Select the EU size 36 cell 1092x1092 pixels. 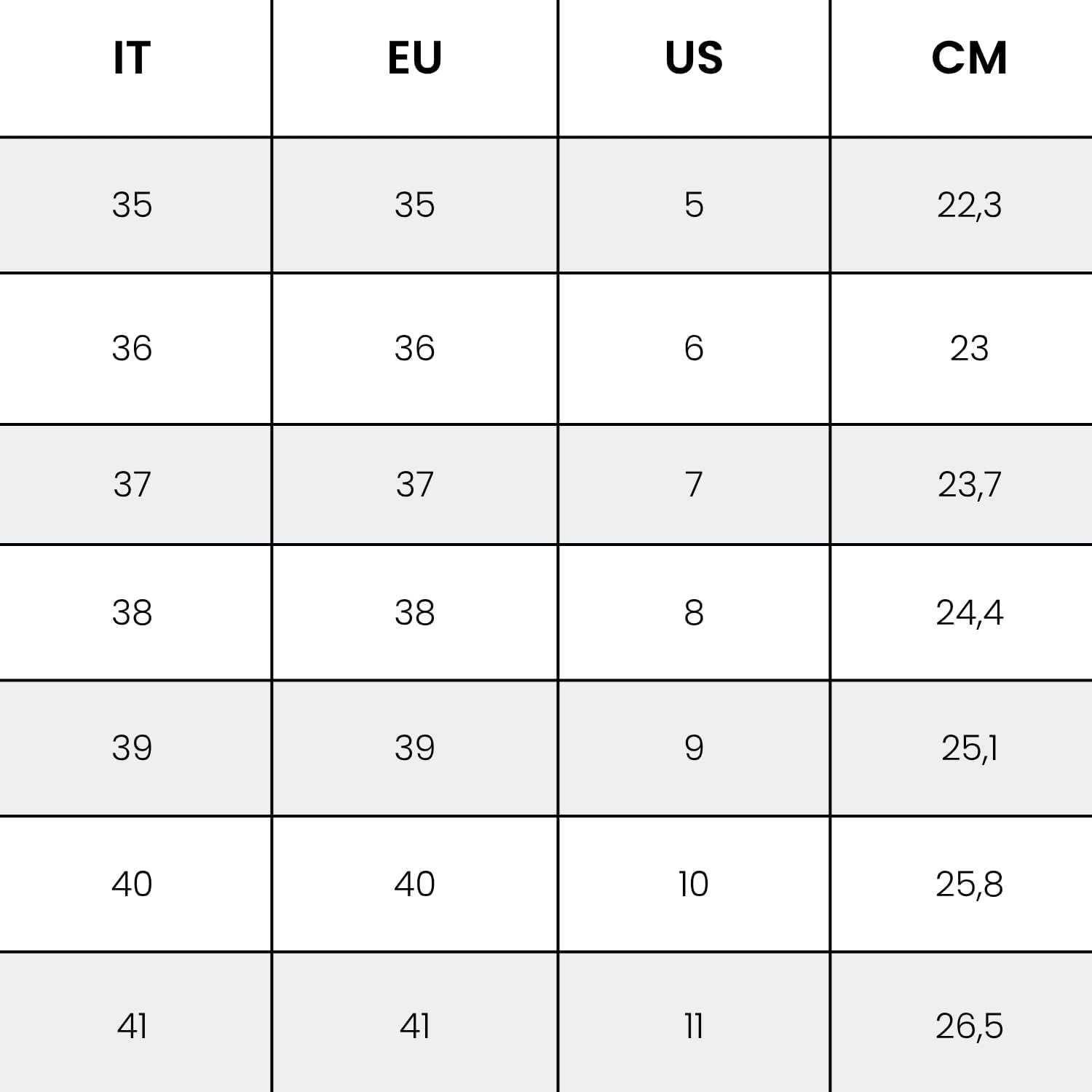(415, 349)
